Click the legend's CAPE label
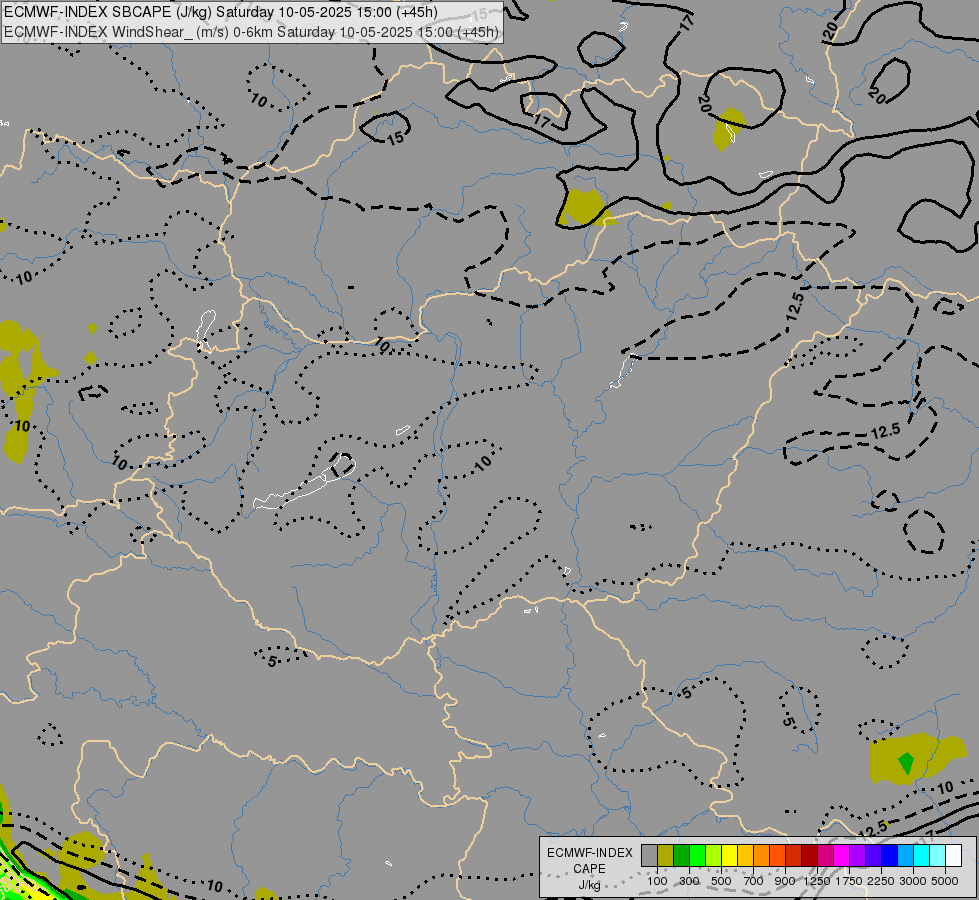The width and height of the screenshot is (979, 900). [x=589, y=869]
